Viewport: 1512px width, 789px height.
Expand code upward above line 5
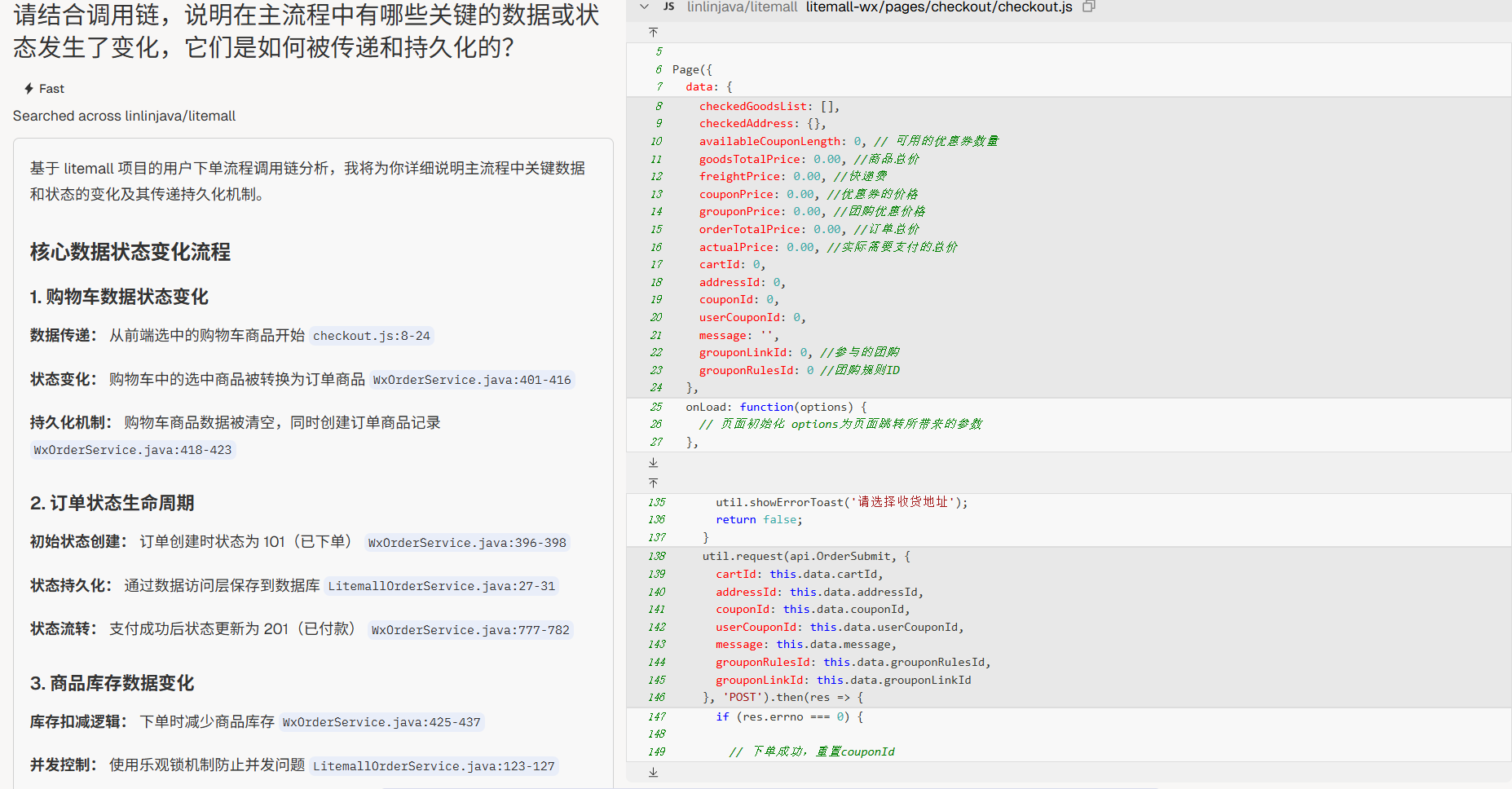point(653,33)
